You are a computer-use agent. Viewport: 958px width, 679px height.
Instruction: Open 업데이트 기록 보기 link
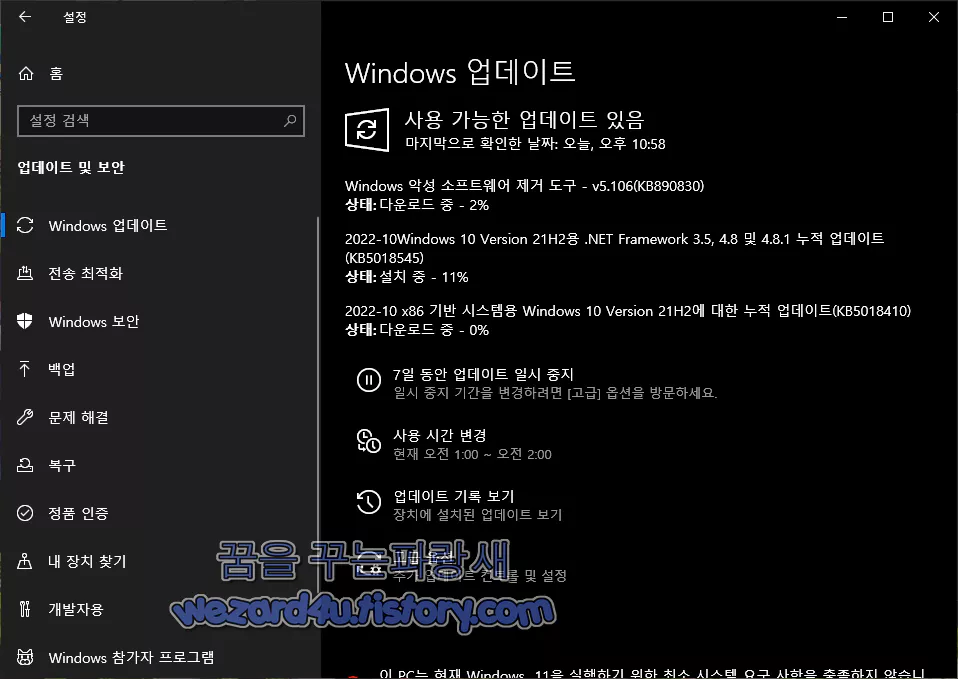(454, 496)
